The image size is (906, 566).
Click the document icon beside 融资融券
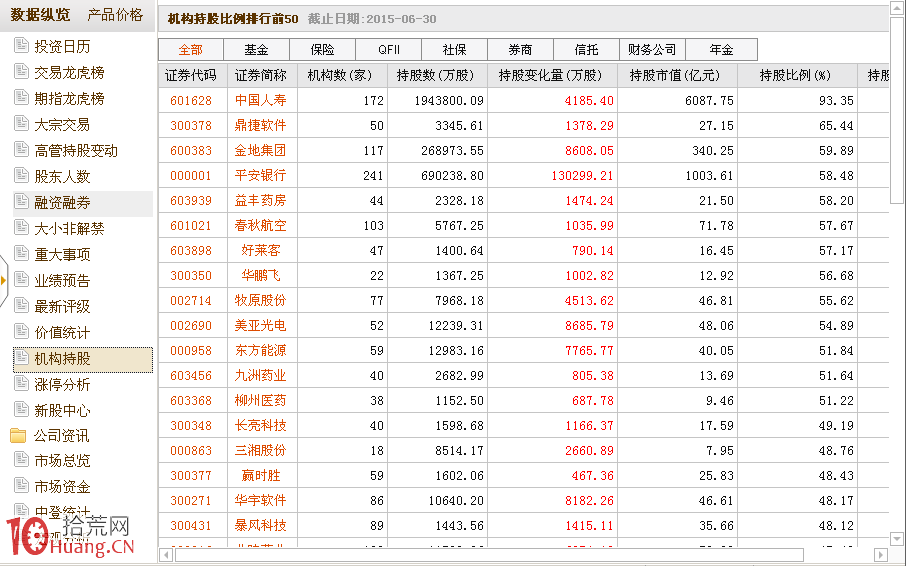coord(21,201)
